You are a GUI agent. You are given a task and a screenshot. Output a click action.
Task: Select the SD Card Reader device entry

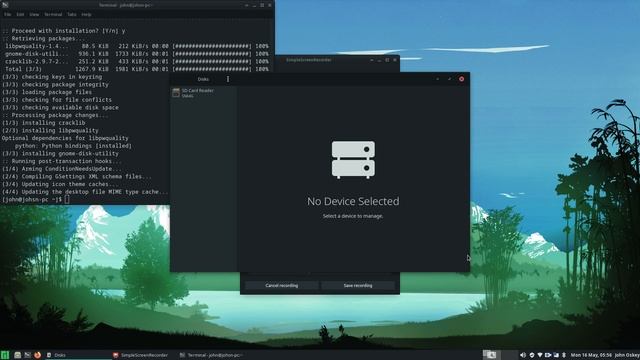pyautogui.click(x=204, y=93)
